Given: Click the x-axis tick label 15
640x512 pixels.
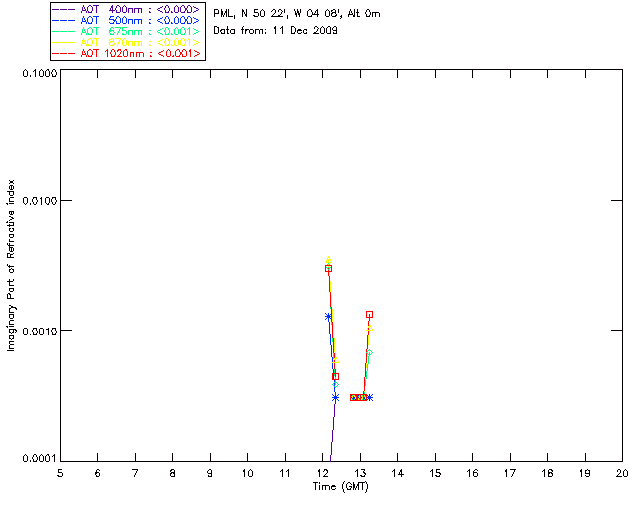Looking at the screenshot, I should pos(435,473).
